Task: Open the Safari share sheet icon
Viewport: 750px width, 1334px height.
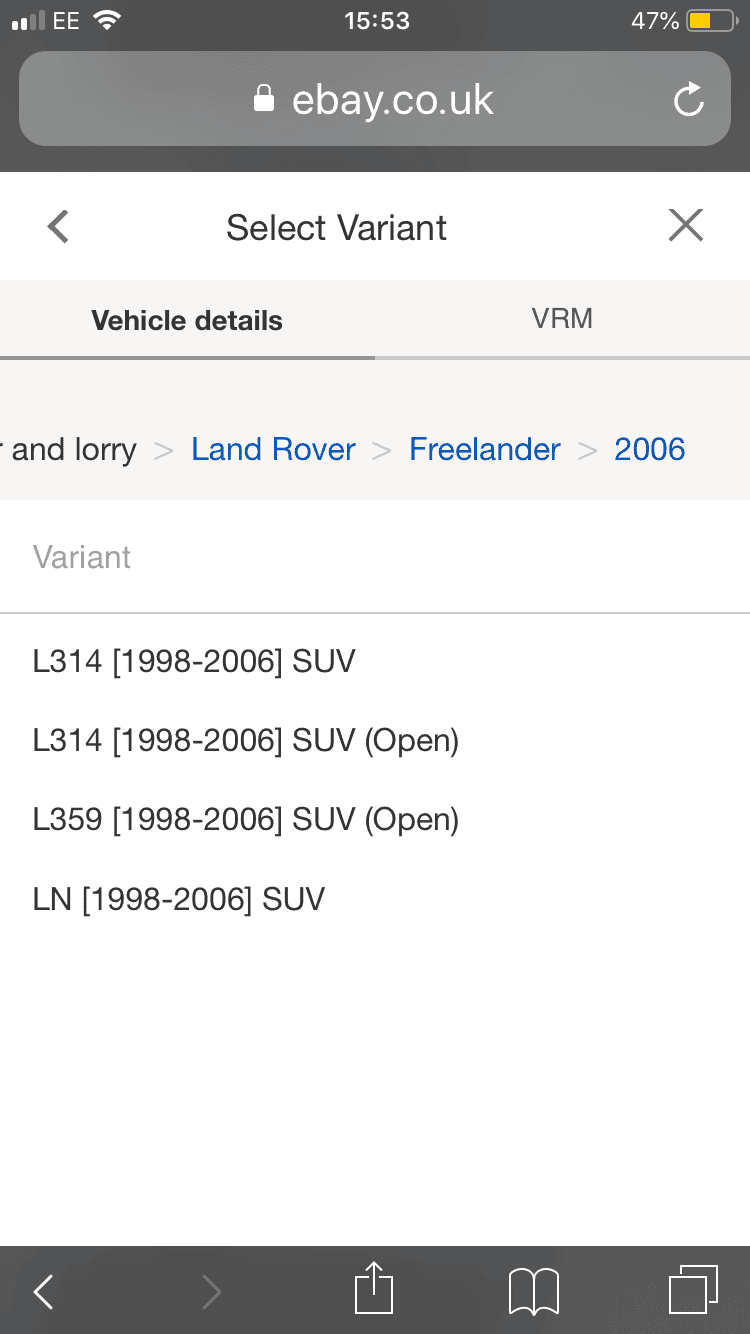Action: pyautogui.click(x=375, y=1287)
